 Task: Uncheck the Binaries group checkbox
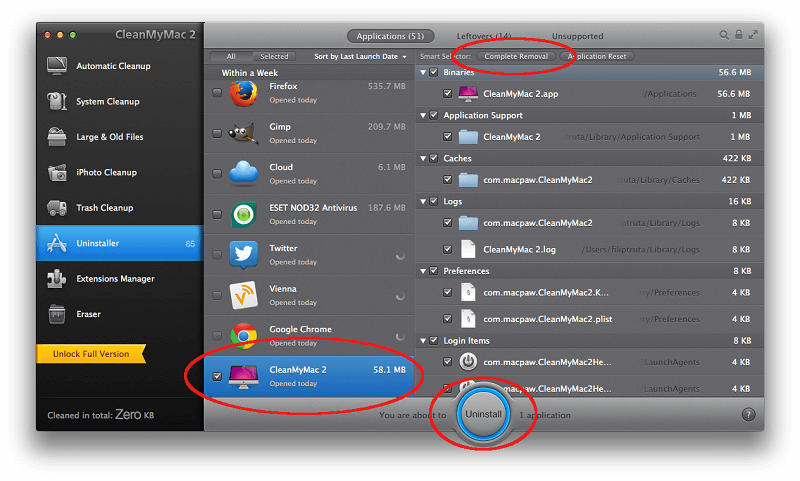434,72
